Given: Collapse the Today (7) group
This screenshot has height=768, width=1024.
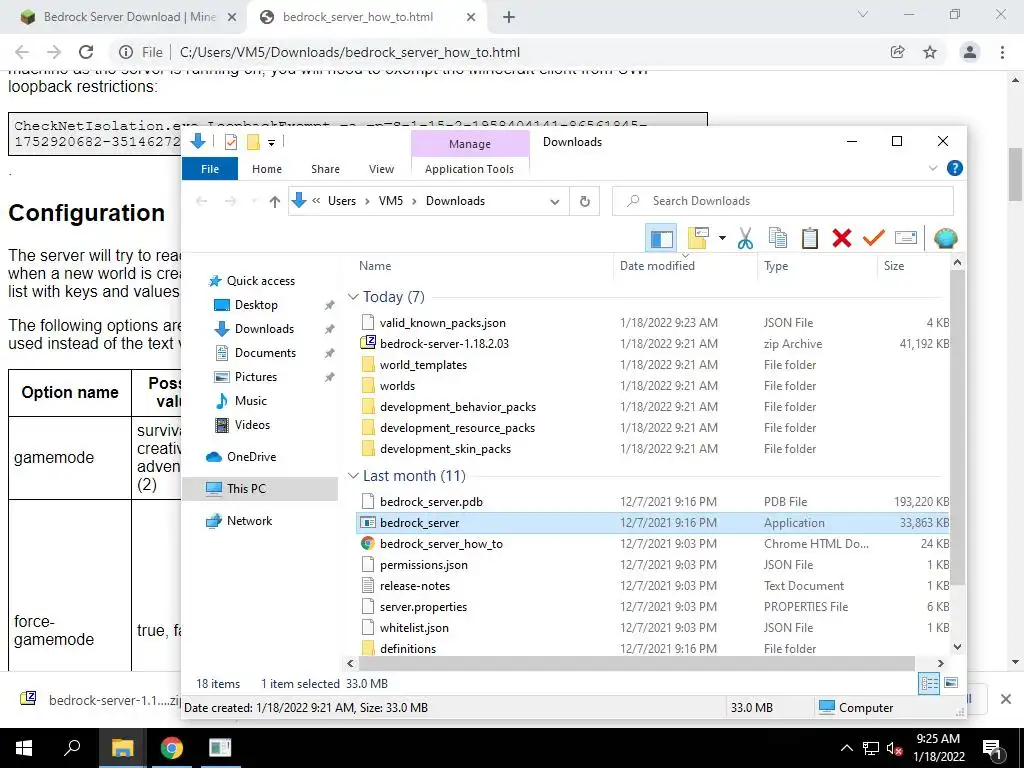Looking at the screenshot, I should click(x=353, y=297).
